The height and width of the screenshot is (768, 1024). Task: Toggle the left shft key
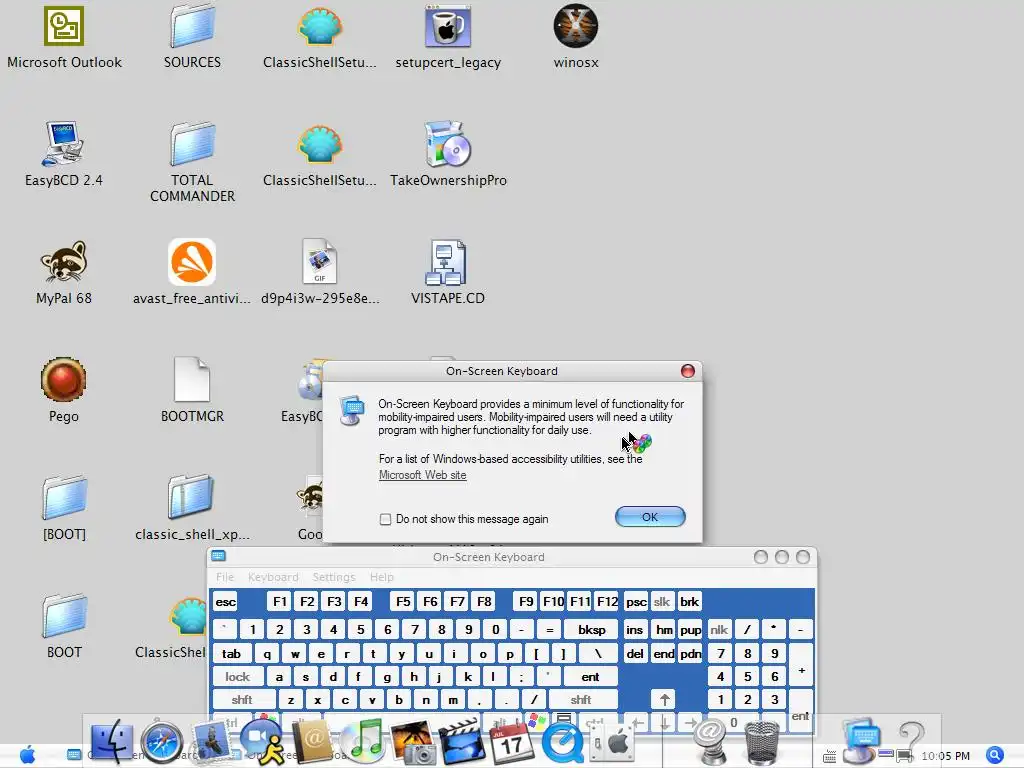coord(242,699)
